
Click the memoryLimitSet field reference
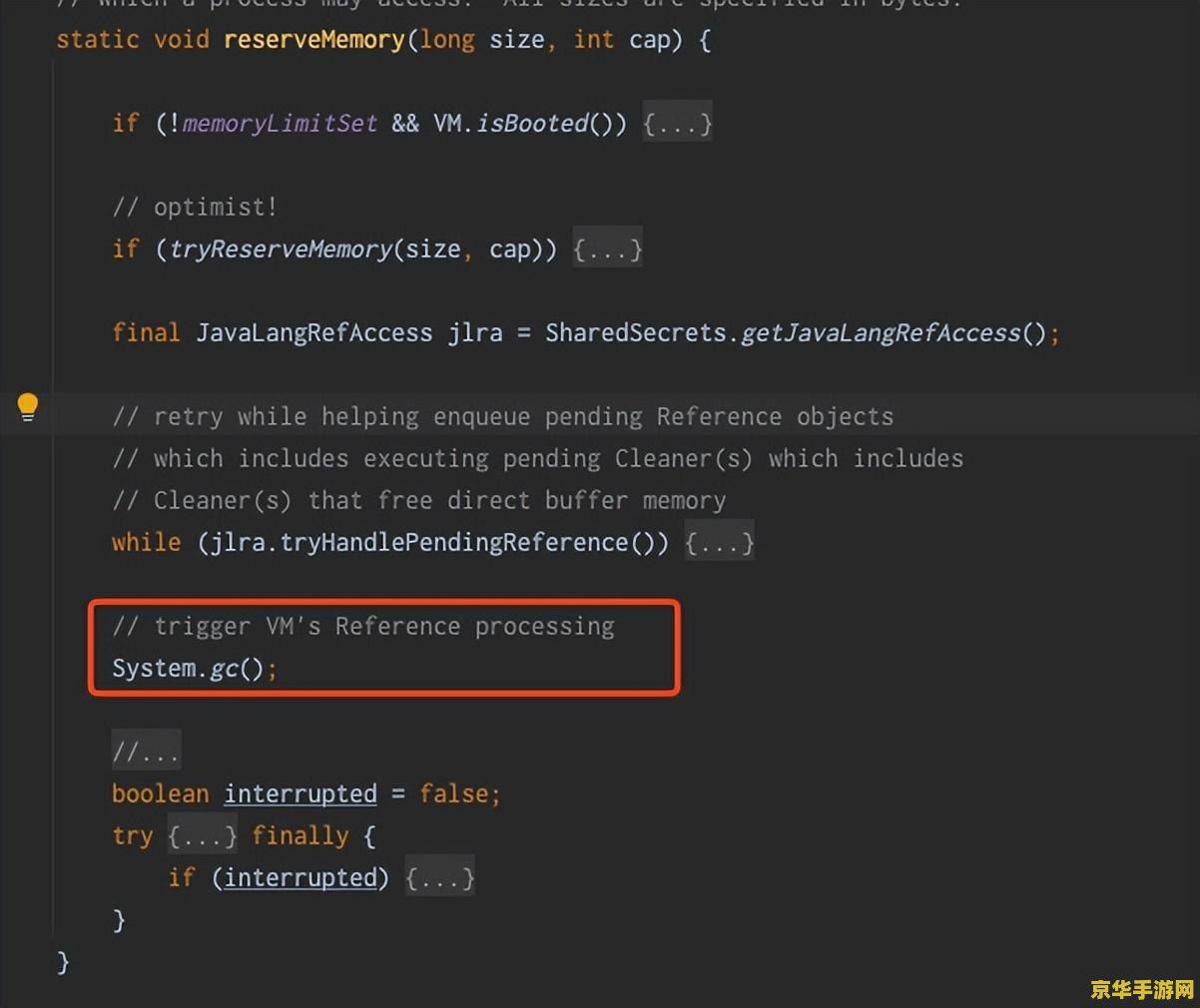280,124
